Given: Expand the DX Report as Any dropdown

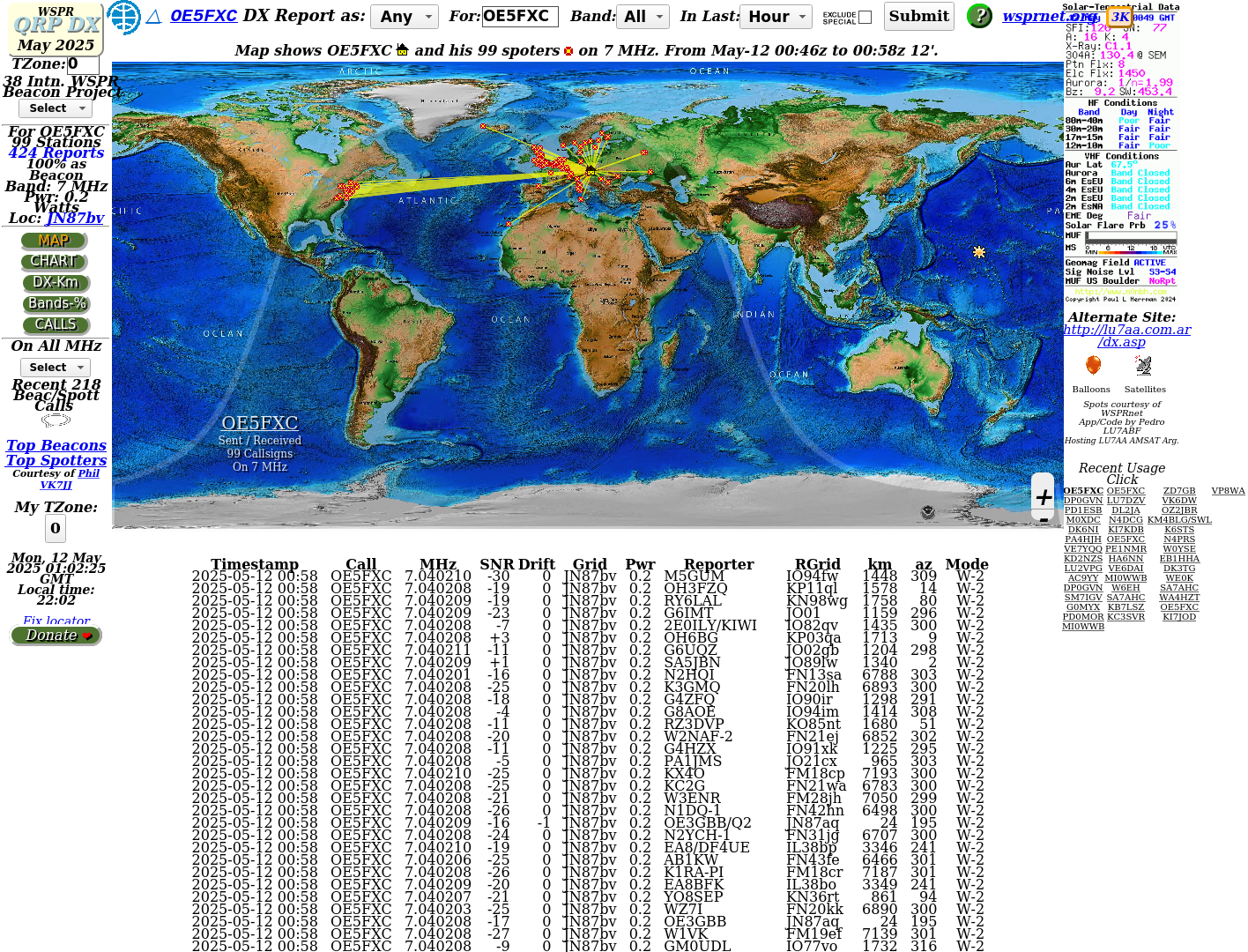Looking at the screenshot, I should click(405, 17).
